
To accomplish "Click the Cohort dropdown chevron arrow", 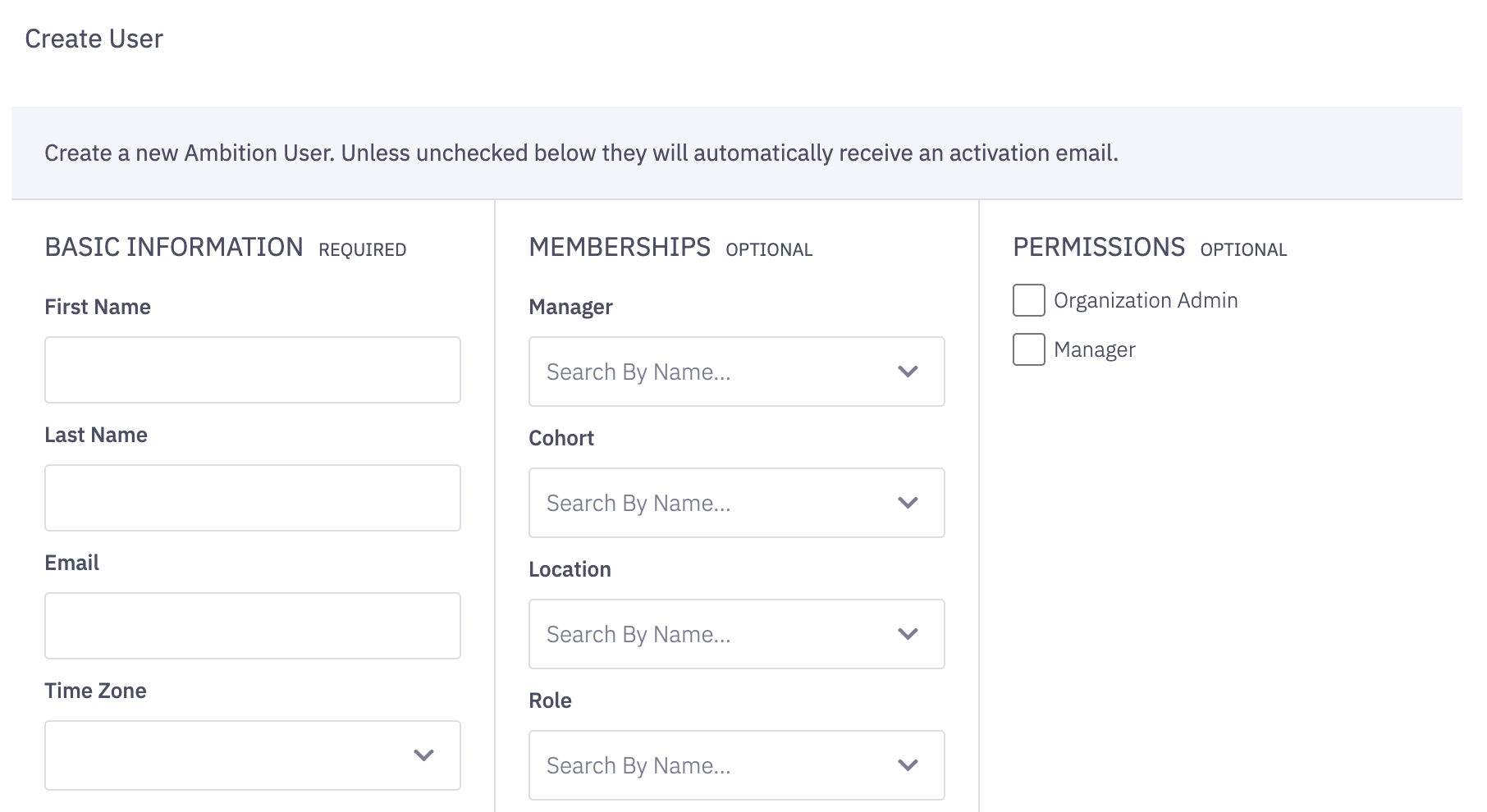I will (908, 503).
